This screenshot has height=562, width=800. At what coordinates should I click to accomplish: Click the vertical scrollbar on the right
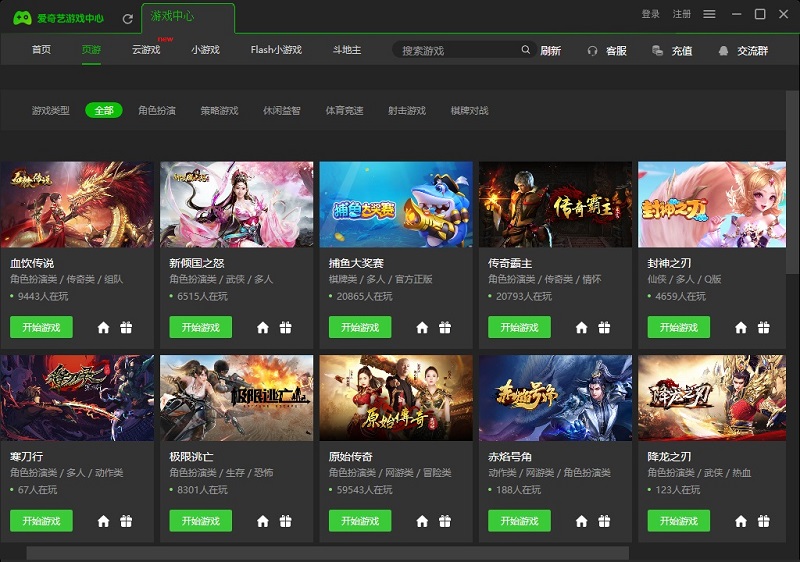point(793,182)
